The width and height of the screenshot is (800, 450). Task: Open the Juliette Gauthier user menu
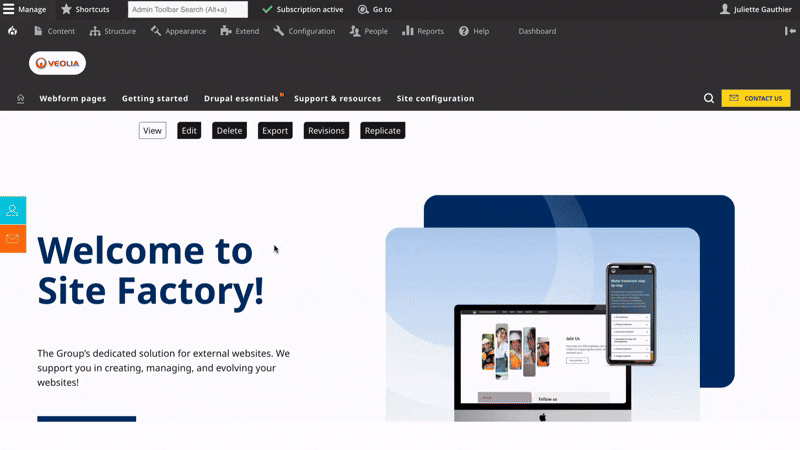point(756,9)
